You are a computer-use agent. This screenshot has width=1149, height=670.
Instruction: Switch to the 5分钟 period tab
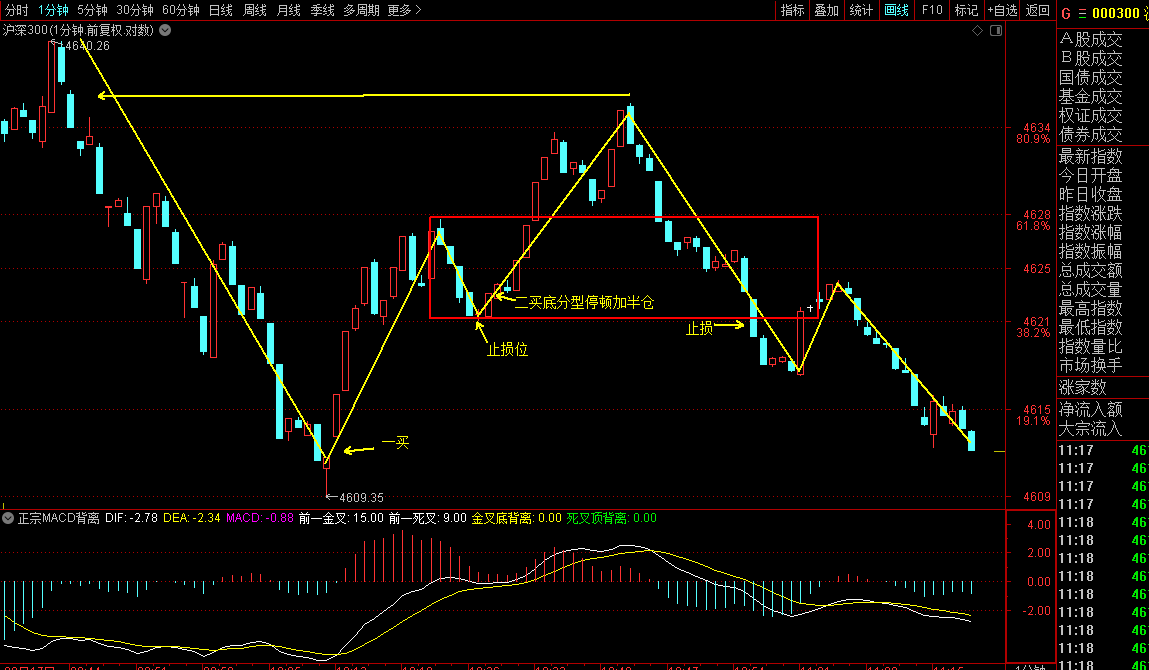click(x=92, y=10)
